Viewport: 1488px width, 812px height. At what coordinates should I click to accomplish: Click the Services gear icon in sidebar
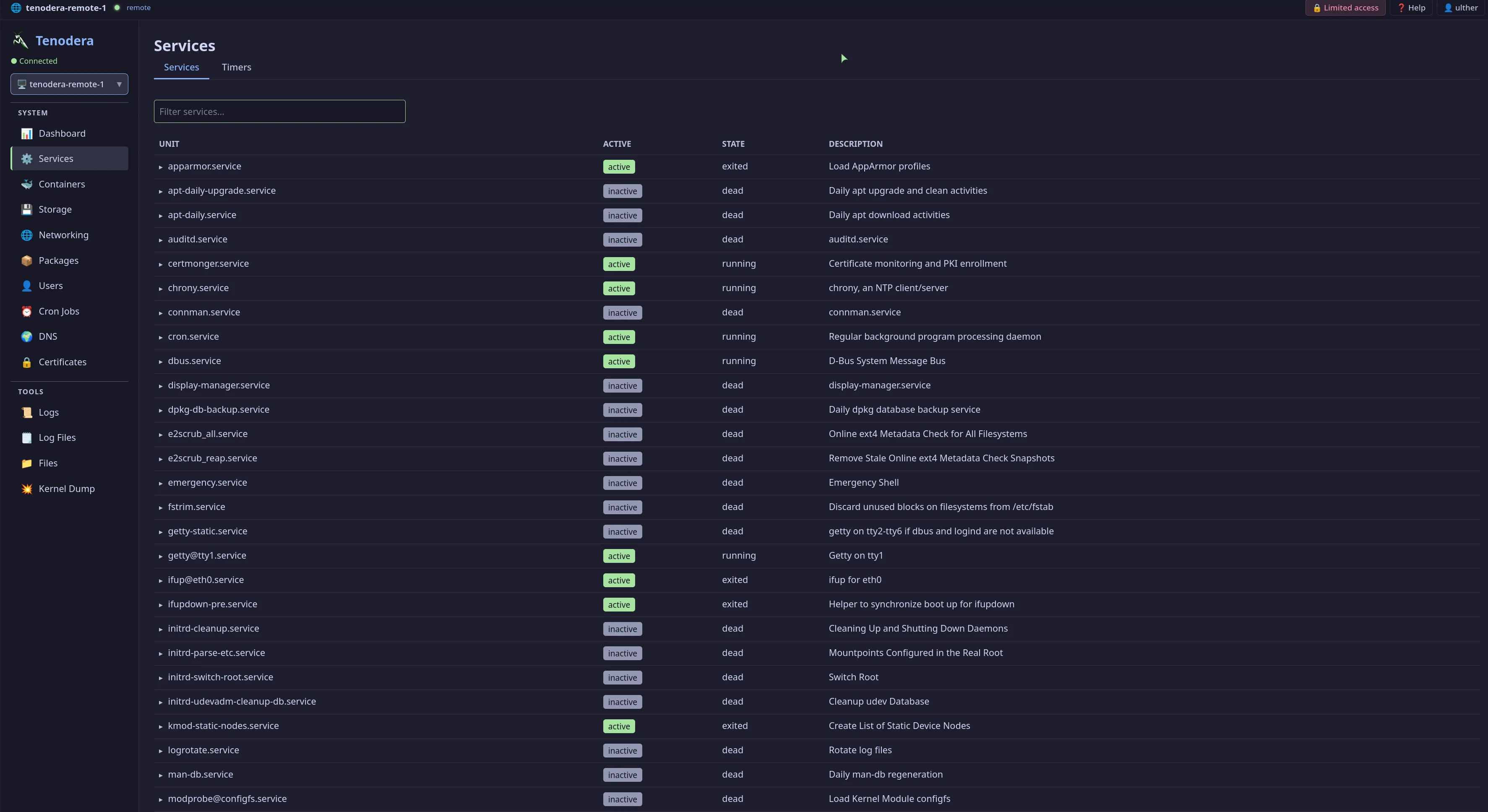[26, 159]
